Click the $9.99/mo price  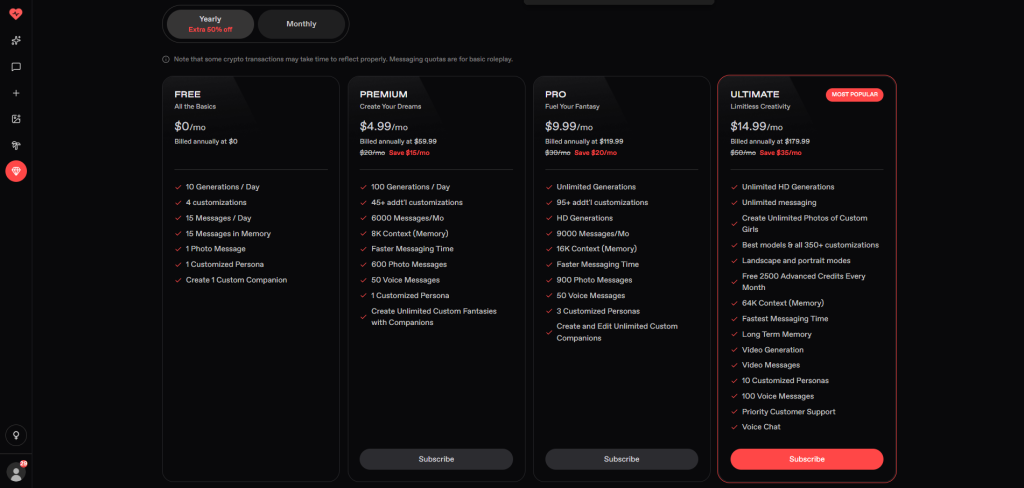(x=569, y=127)
